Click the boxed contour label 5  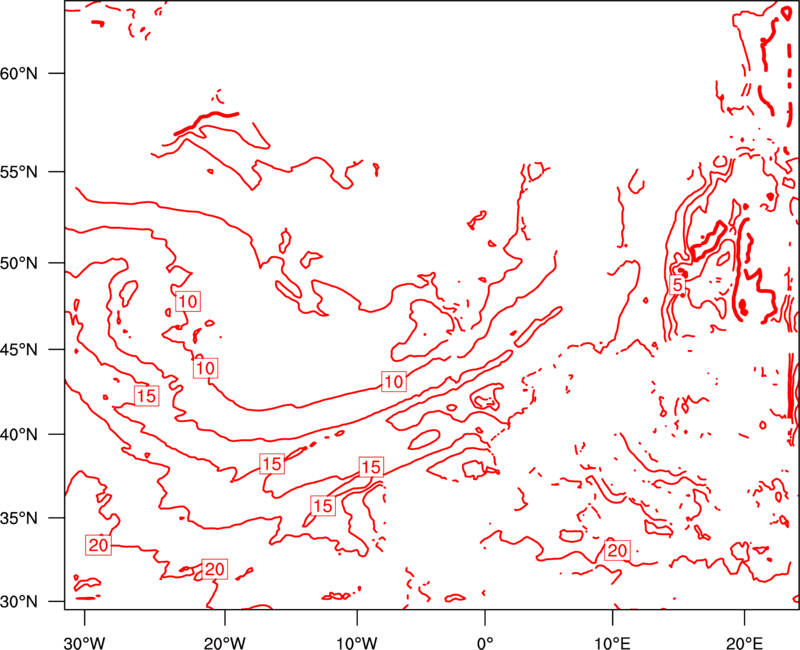pos(677,285)
